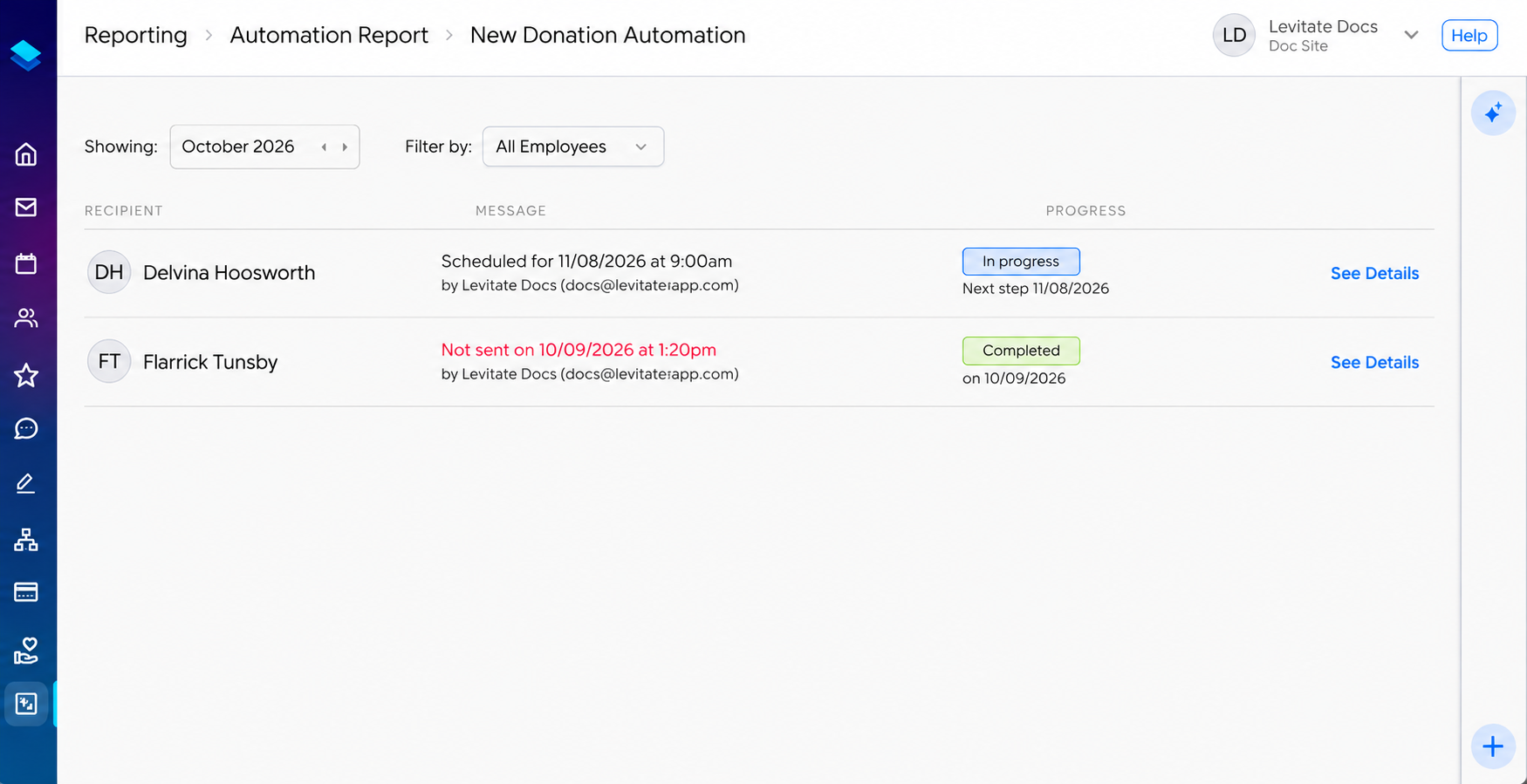The width and height of the screenshot is (1527, 784).
Task: Open the chat bubble messaging icon
Action: point(26,428)
